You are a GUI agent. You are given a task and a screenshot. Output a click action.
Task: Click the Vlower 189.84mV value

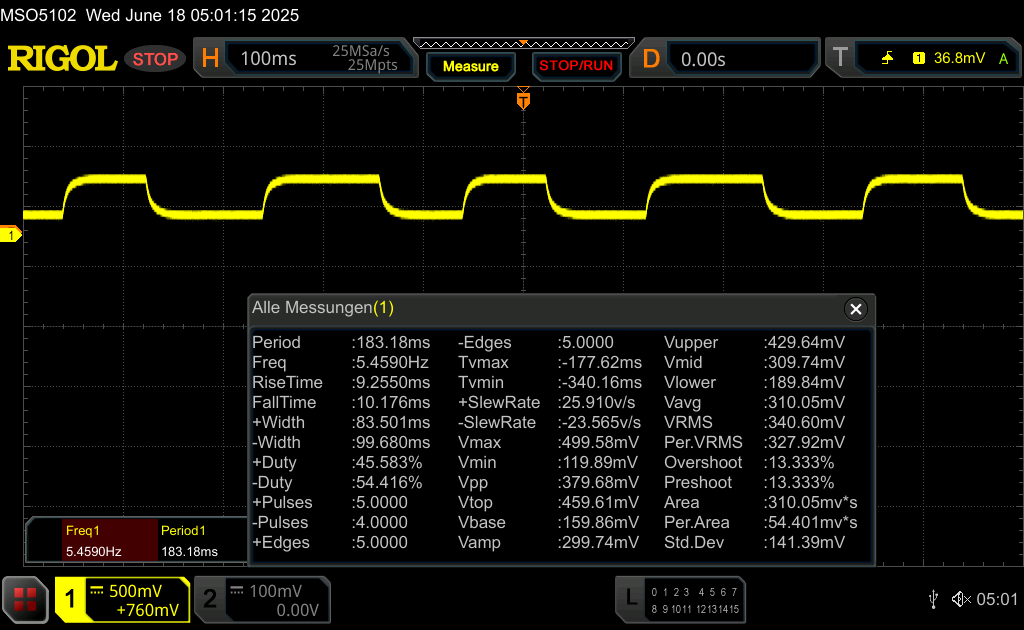(805, 383)
